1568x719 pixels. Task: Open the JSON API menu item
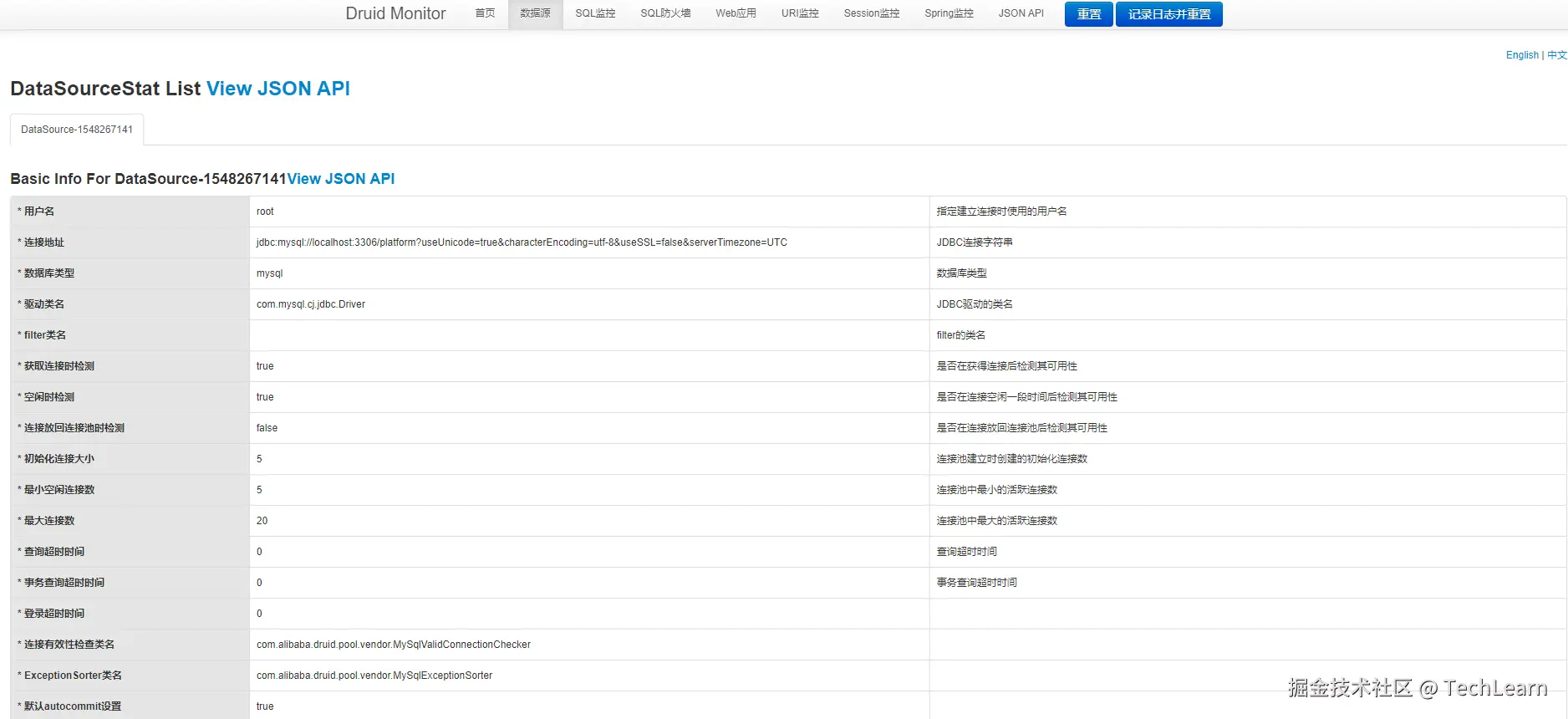1021,13
